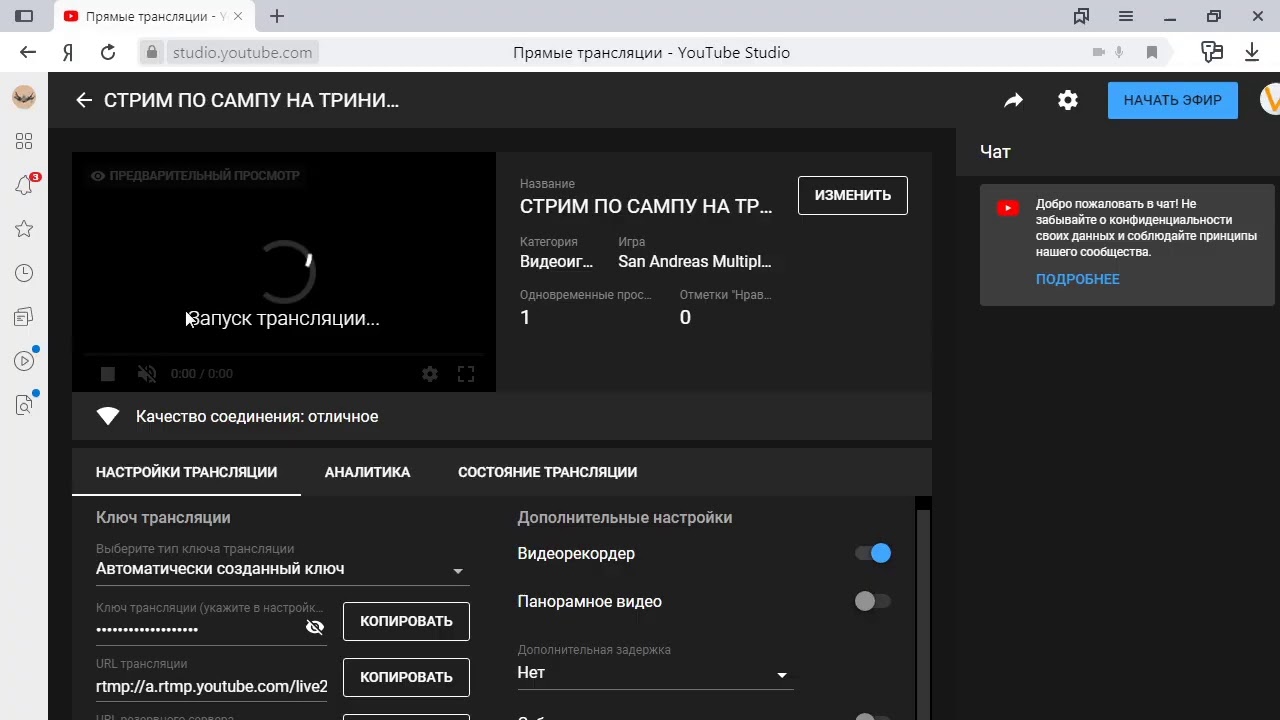
Task: Stop the preview player
Action: tap(108, 374)
